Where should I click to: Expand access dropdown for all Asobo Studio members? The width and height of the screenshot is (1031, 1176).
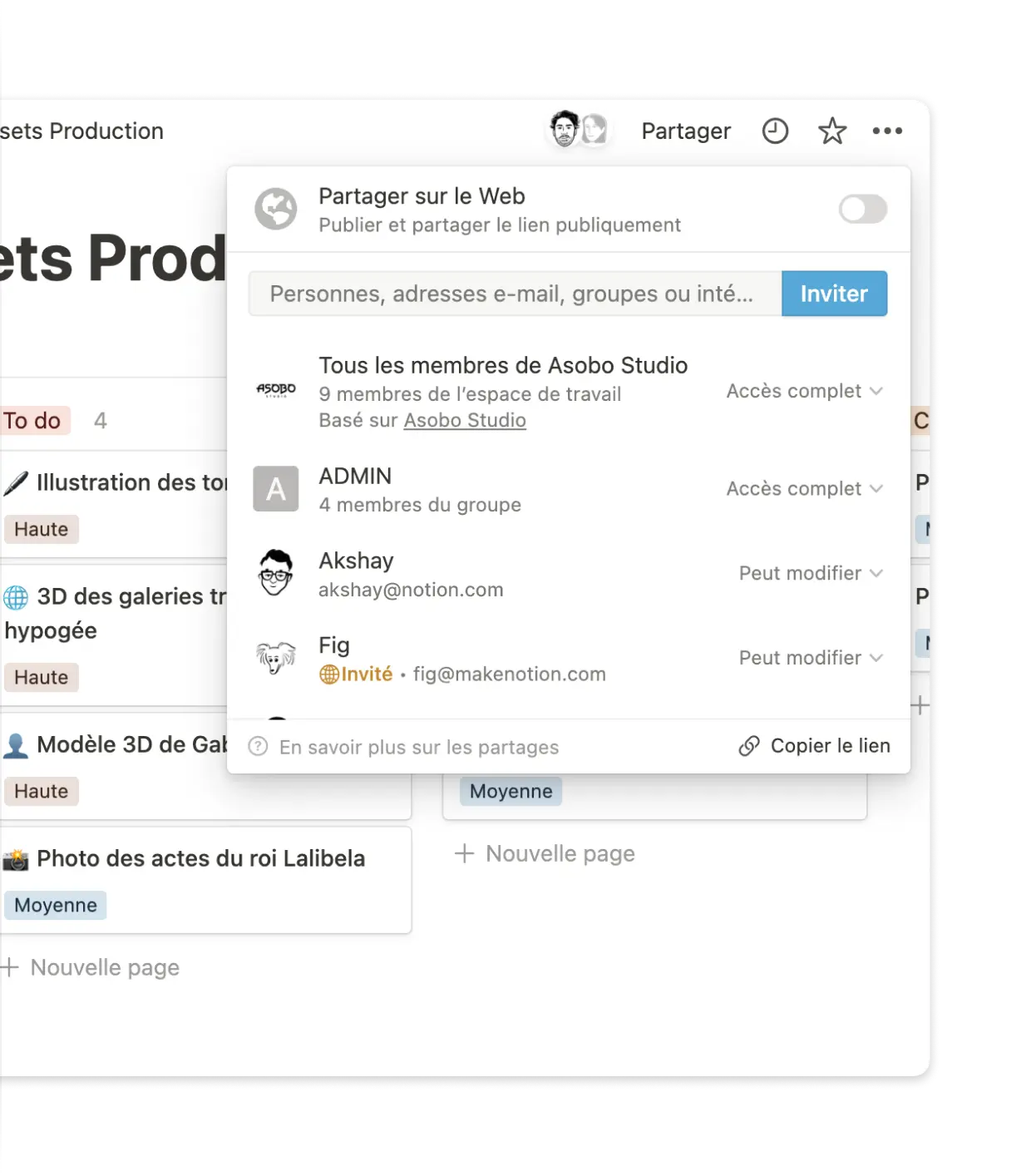[803, 391]
